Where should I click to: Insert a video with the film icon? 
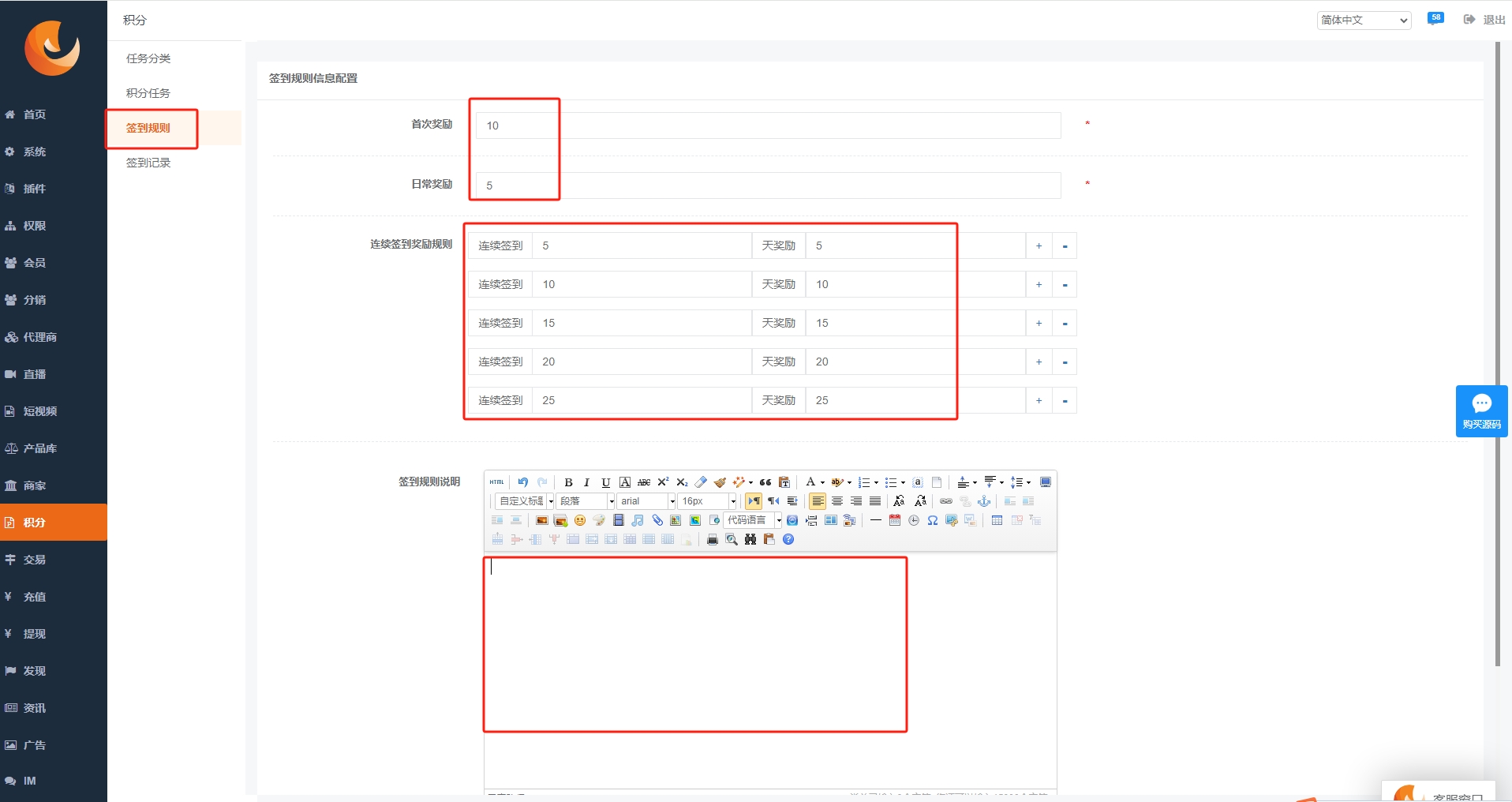619,520
